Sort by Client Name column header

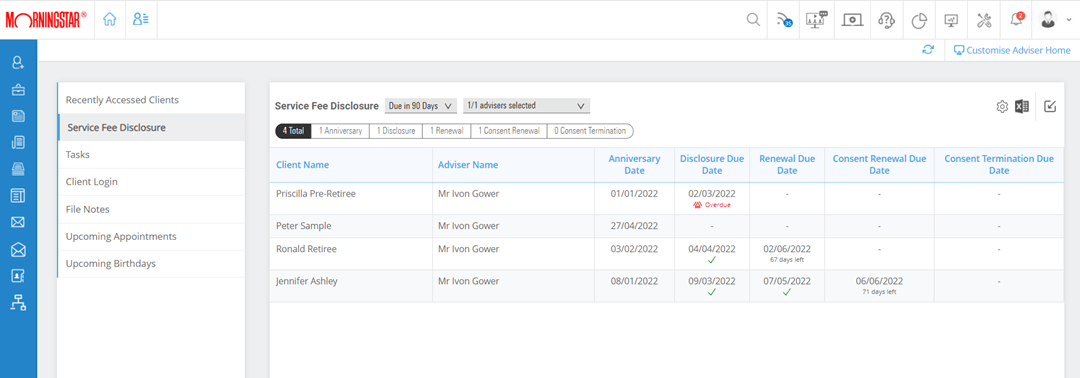[302, 165]
